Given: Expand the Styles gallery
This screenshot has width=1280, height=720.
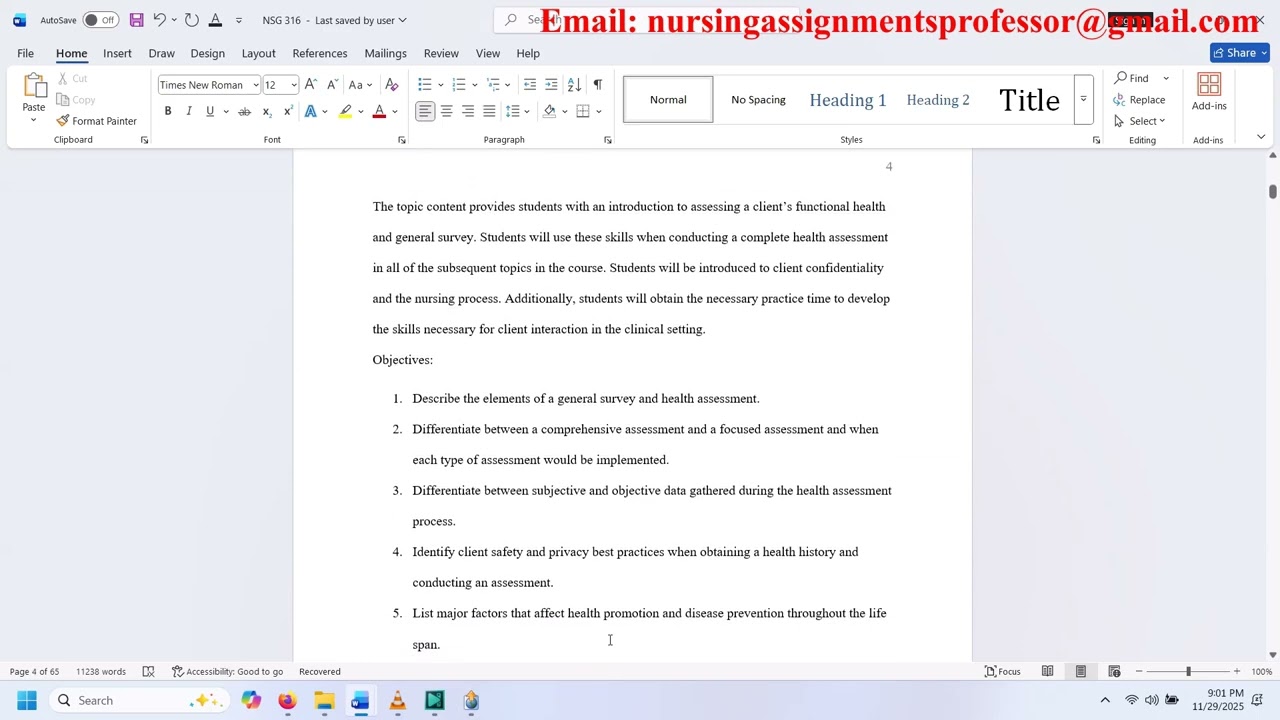Looking at the screenshot, I should [x=1083, y=100].
